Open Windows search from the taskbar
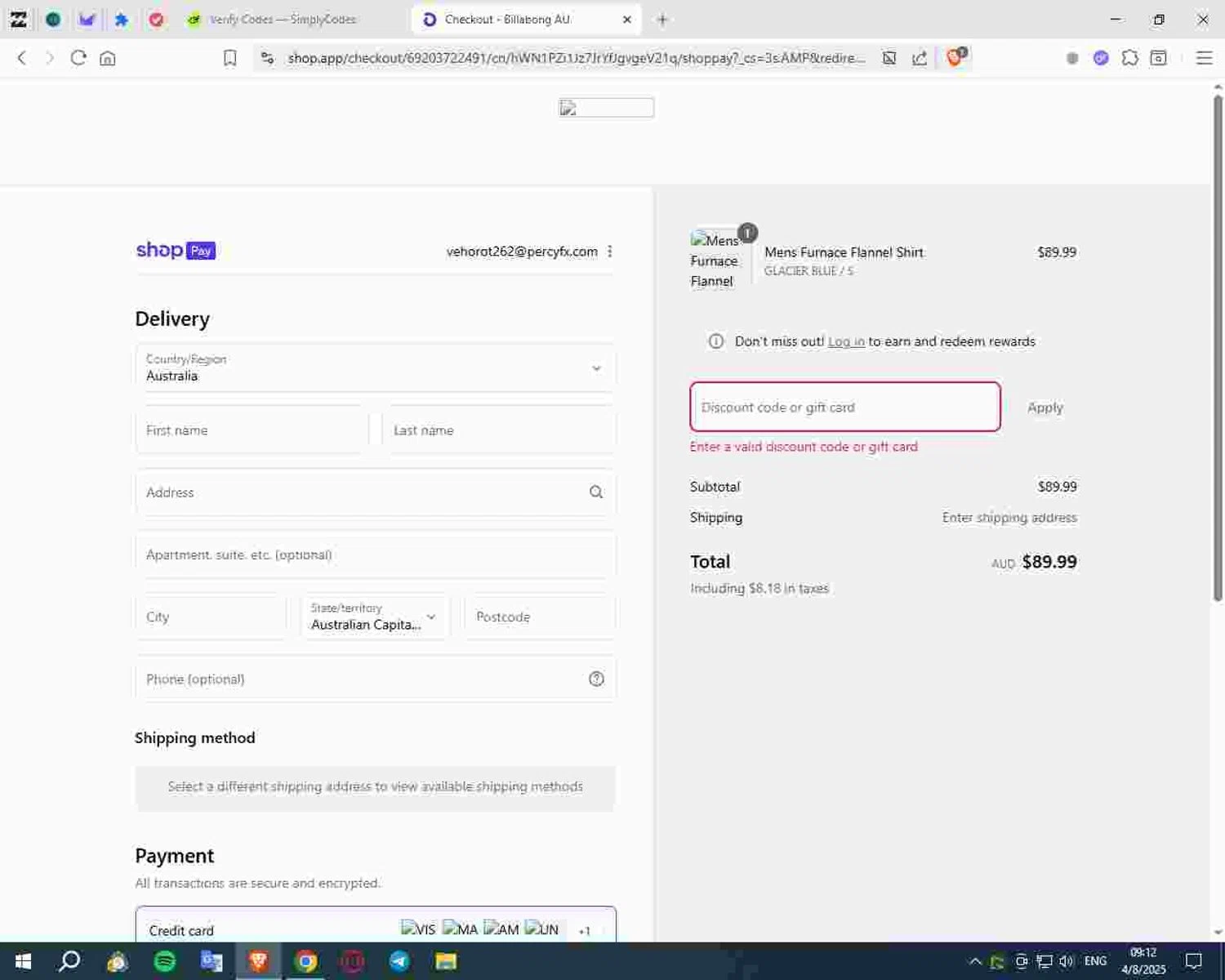This screenshot has height=980, width=1225. click(69, 961)
